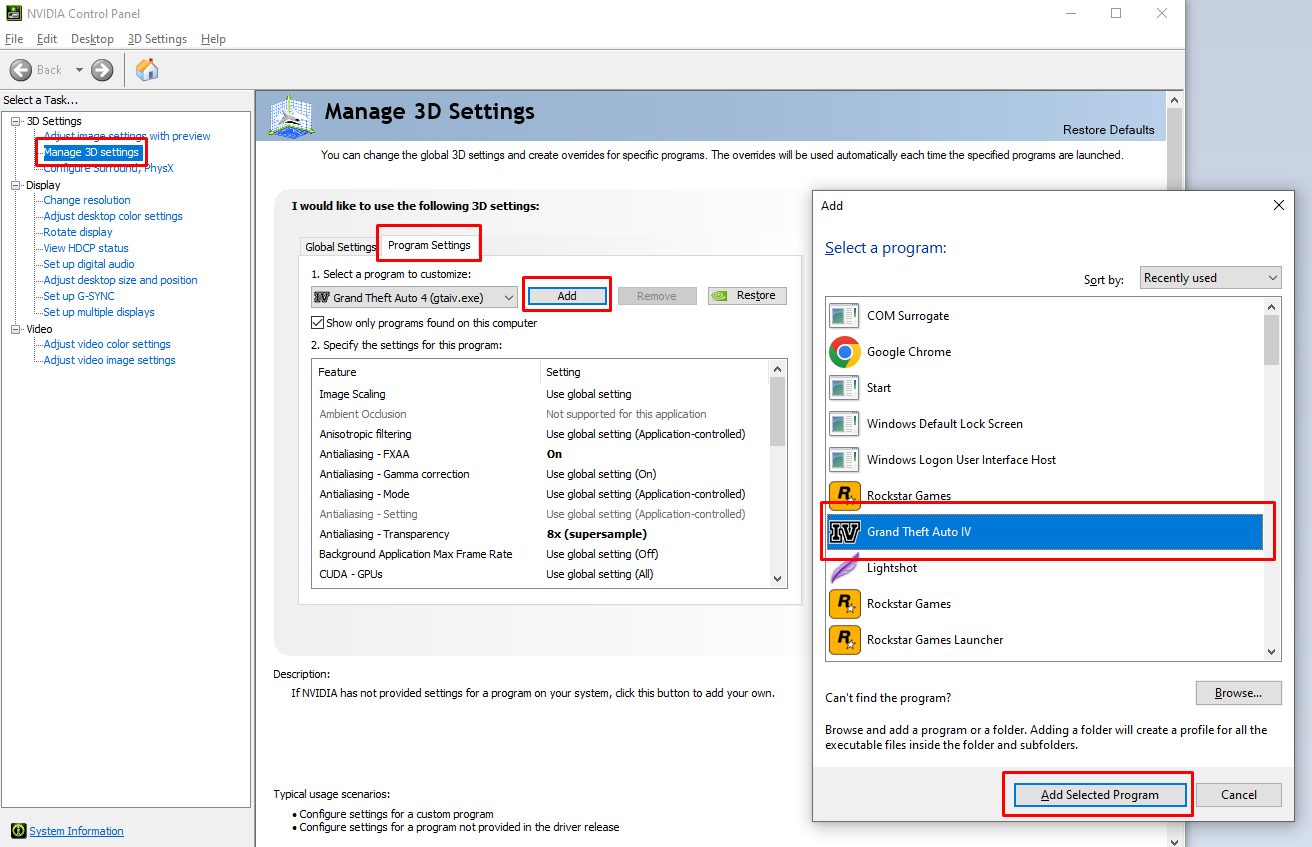Confirm with Add Selected Program button
Image resolution: width=1312 pixels, height=847 pixels.
(x=1100, y=795)
